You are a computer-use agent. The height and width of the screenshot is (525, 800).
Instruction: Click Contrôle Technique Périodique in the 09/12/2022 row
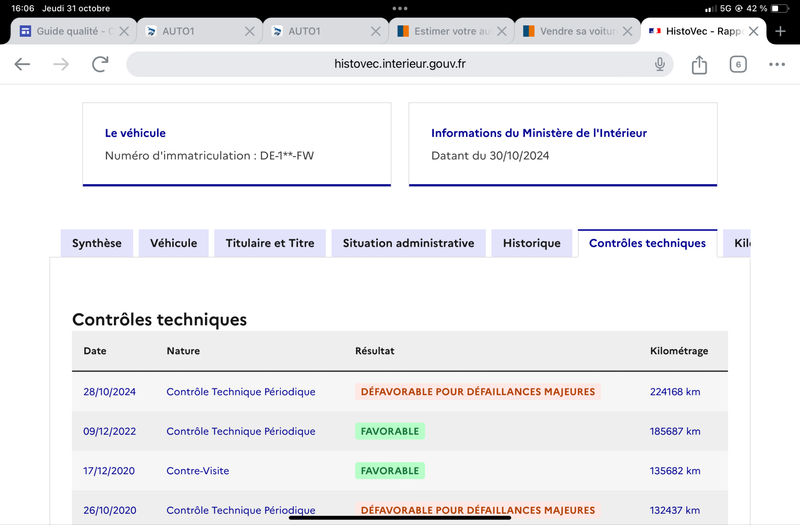coord(241,432)
